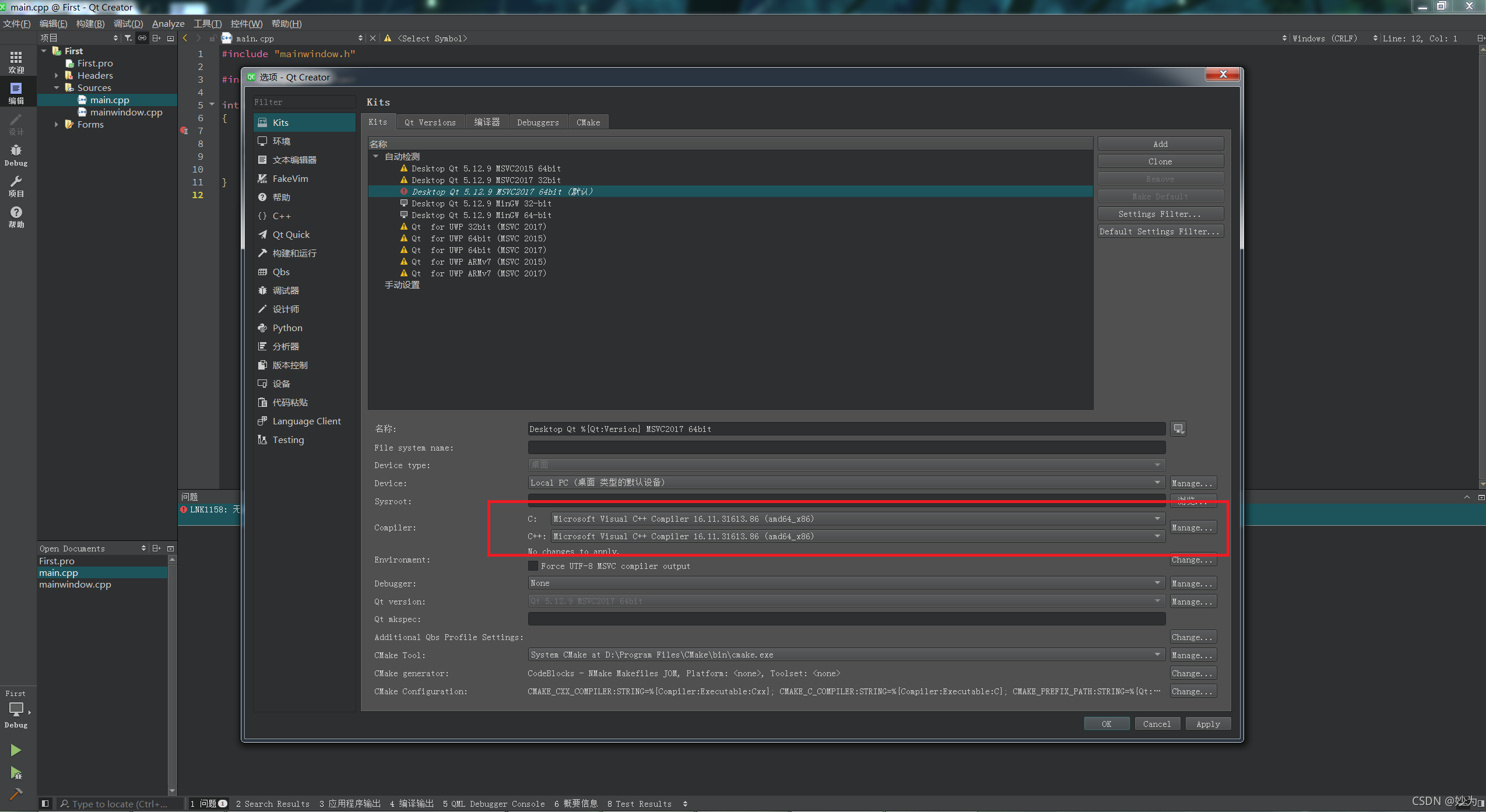Switch to the Qt Versions tab
The width and height of the screenshot is (1486, 812).
pyautogui.click(x=430, y=122)
